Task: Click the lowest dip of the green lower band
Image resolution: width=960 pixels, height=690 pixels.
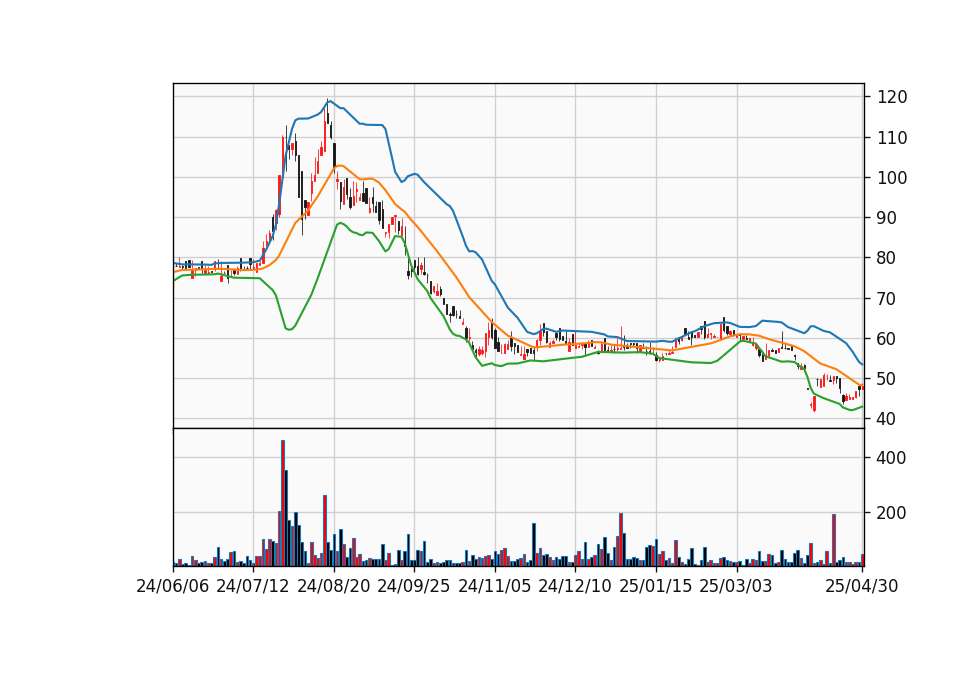Action: [x=851, y=410]
